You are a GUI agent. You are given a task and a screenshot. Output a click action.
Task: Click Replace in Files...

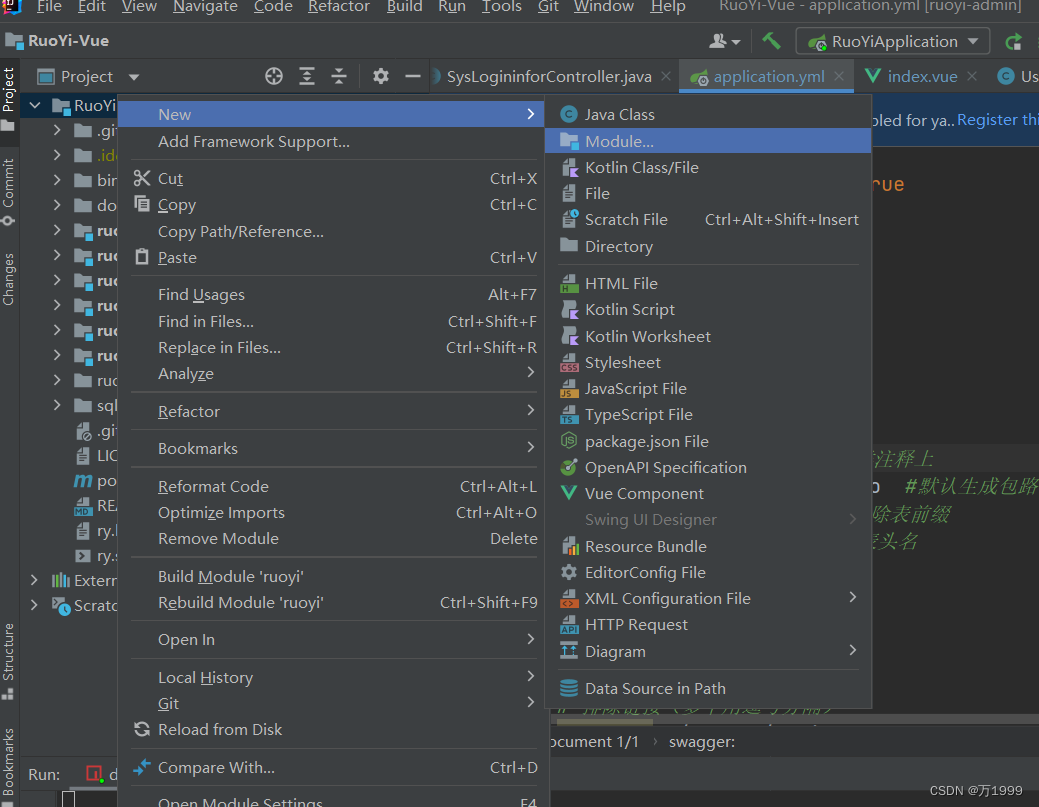point(331,348)
